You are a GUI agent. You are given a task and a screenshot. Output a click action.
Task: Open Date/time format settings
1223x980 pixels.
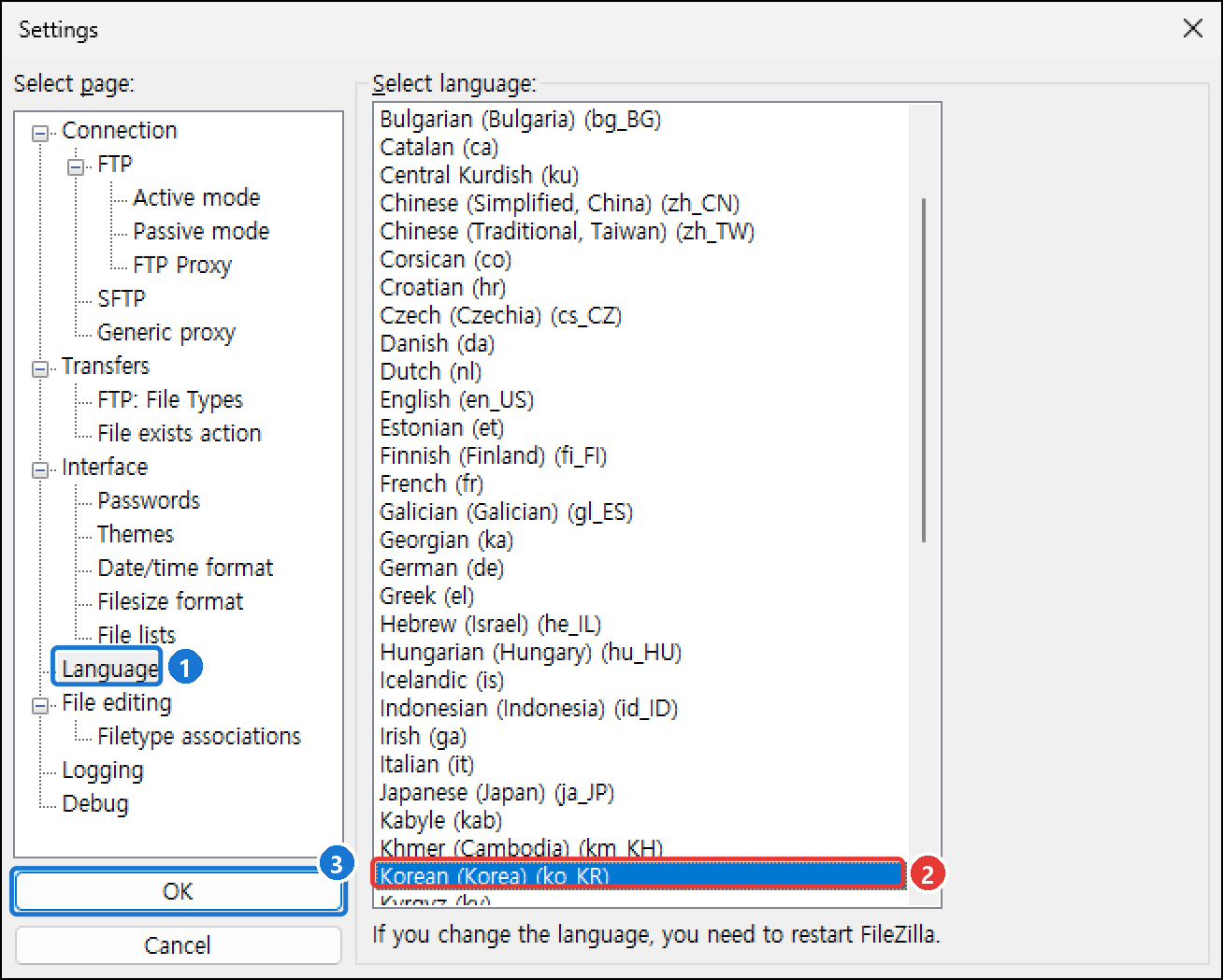(185, 568)
